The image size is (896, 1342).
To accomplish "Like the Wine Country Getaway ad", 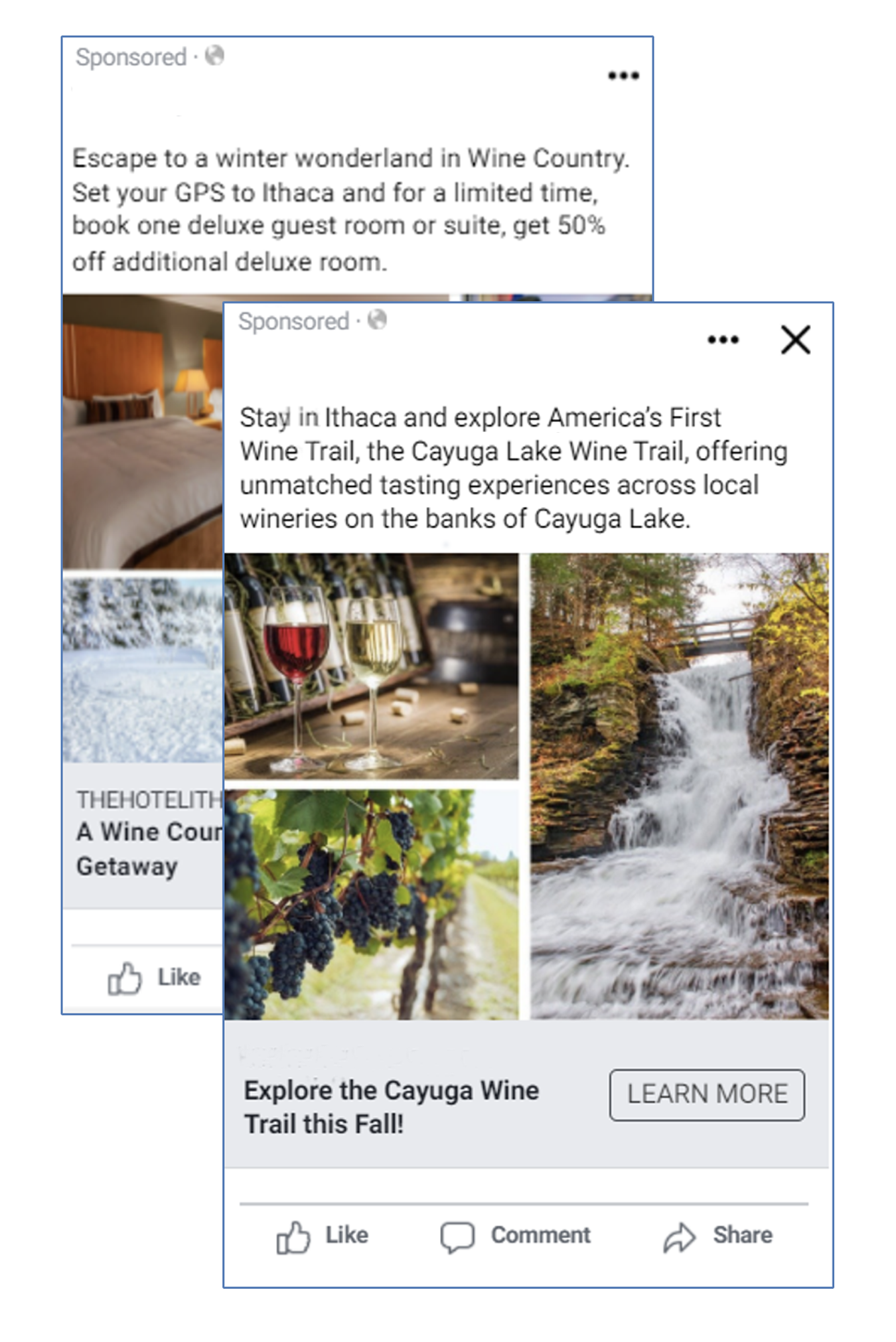I will point(154,978).
